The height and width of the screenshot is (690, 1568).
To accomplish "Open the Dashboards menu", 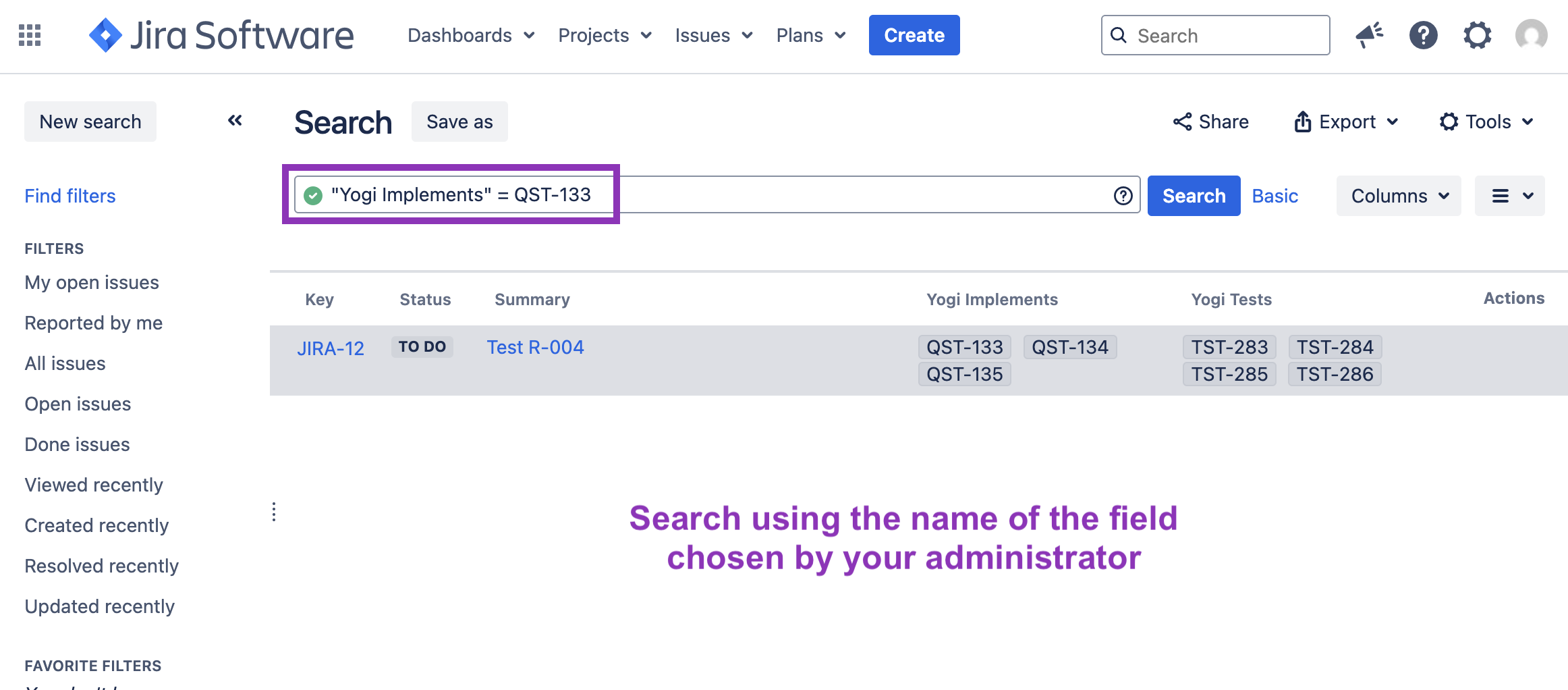I will coord(471,35).
